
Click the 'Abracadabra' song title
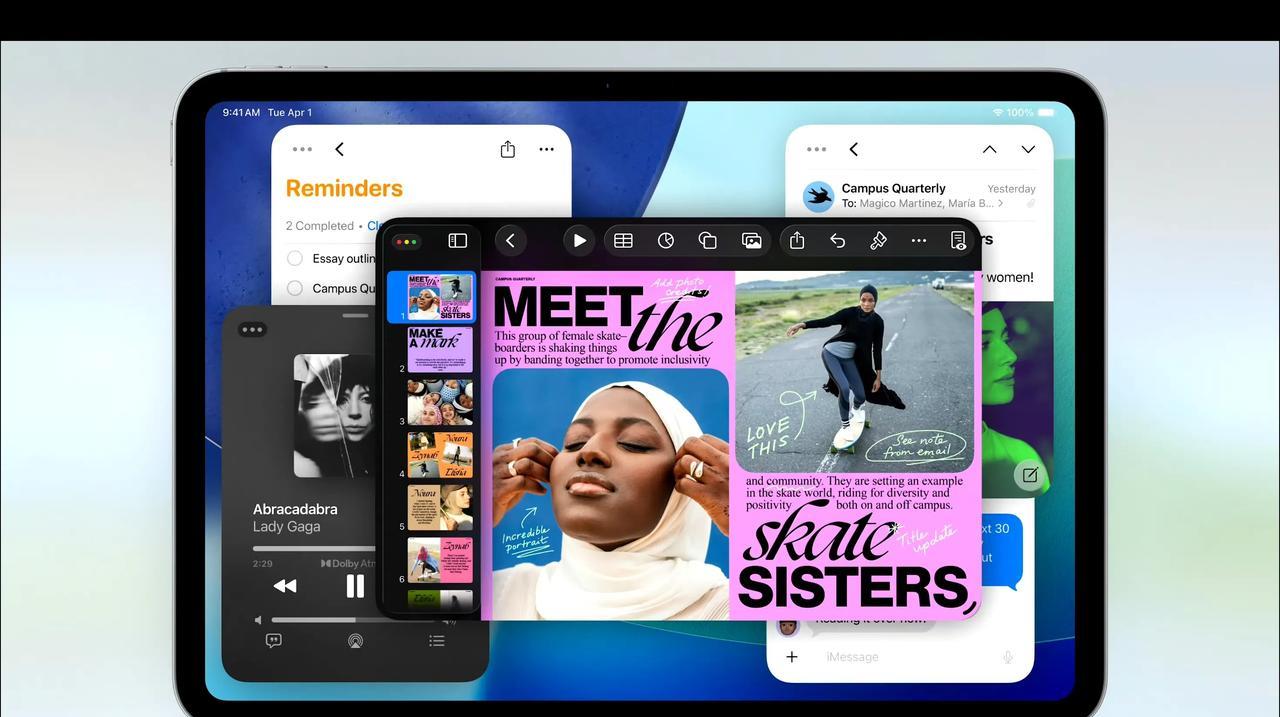[x=295, y=509]
